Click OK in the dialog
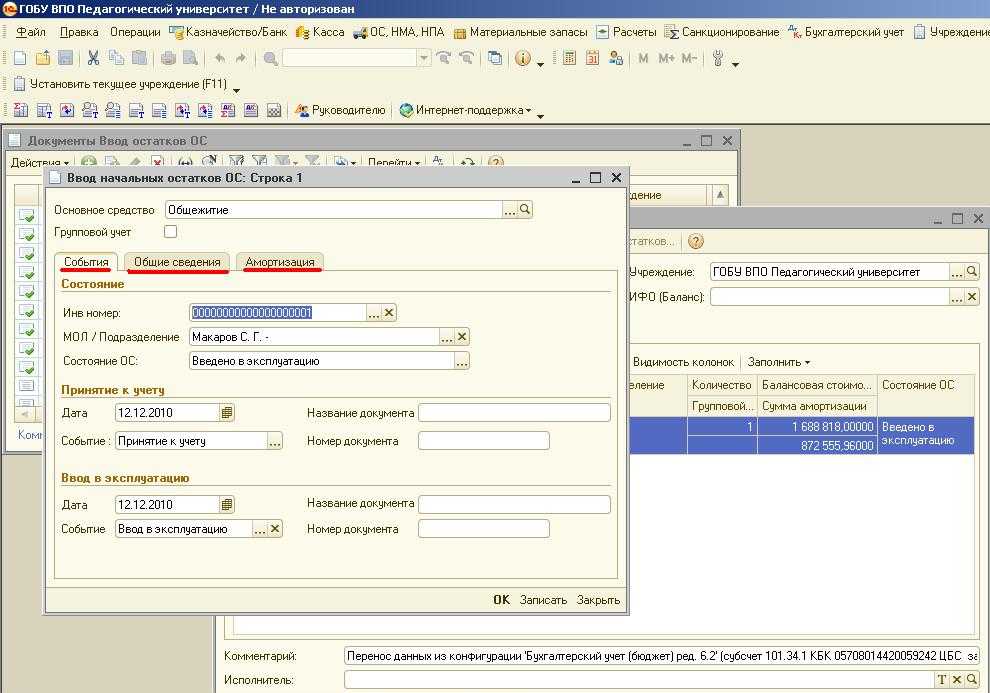Viewport: 990px width, 693px height. [502, 600]
